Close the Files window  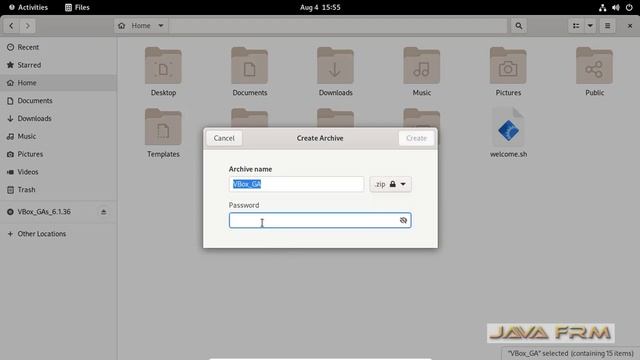630,26
